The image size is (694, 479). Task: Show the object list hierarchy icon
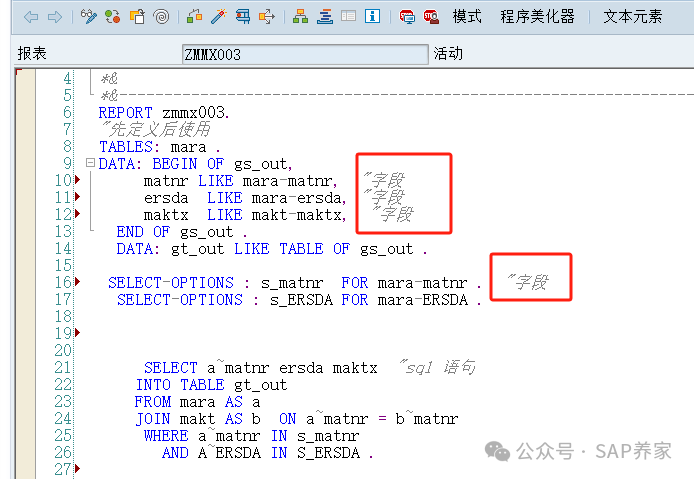(x=301, y=17)
